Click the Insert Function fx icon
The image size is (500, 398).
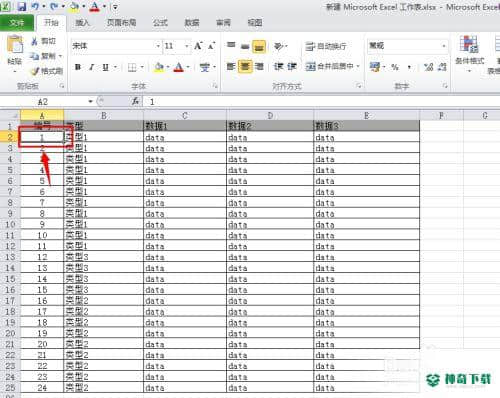click(x=135, y=101)
